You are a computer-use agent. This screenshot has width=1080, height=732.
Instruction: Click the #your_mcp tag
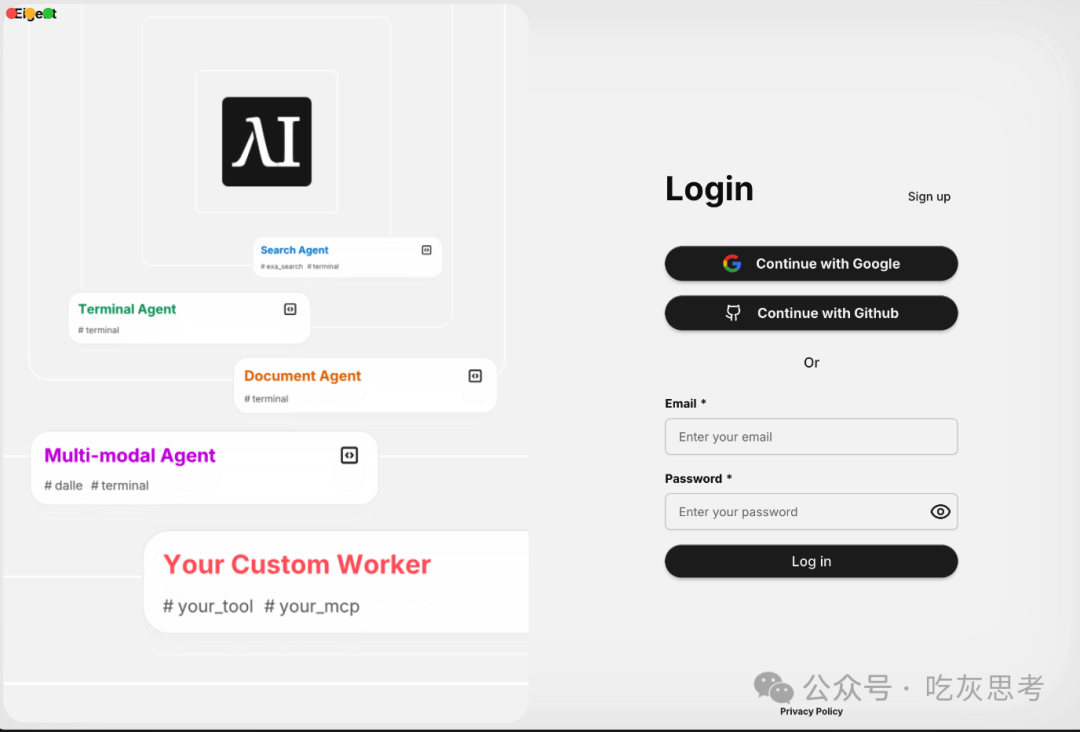point(312,606)
